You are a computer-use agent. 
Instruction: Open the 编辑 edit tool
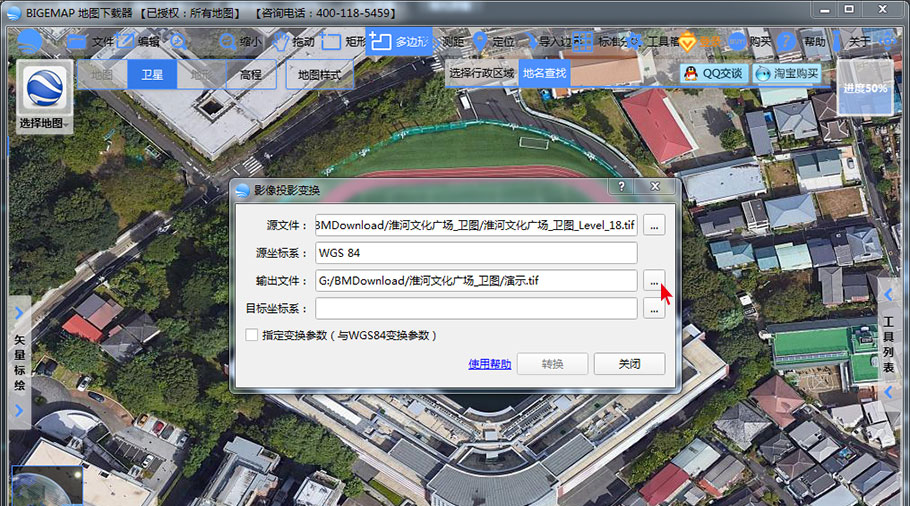[138, 41]
